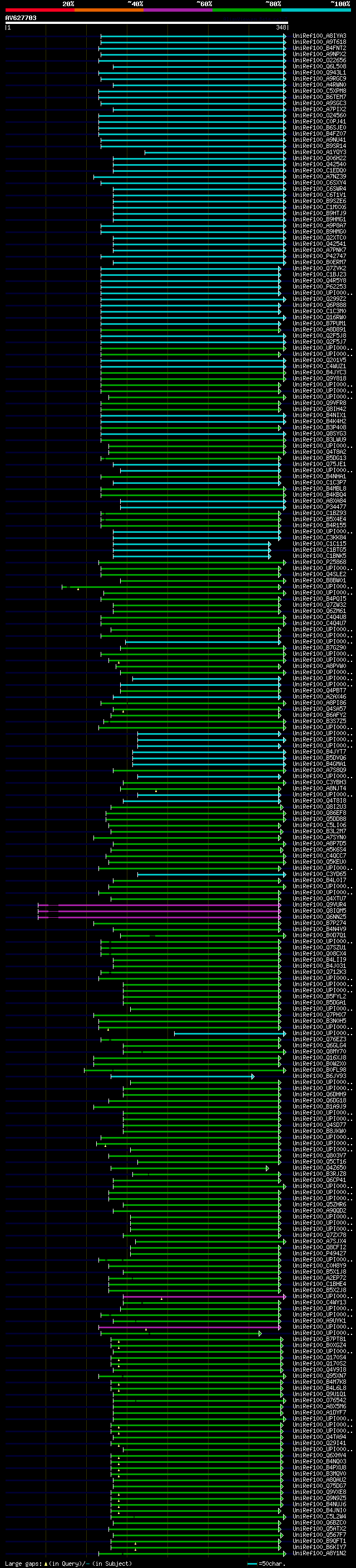356x1568 pixels.
Task: Select hit label UniRef100_C6T1V1
Action: [319, 195]
